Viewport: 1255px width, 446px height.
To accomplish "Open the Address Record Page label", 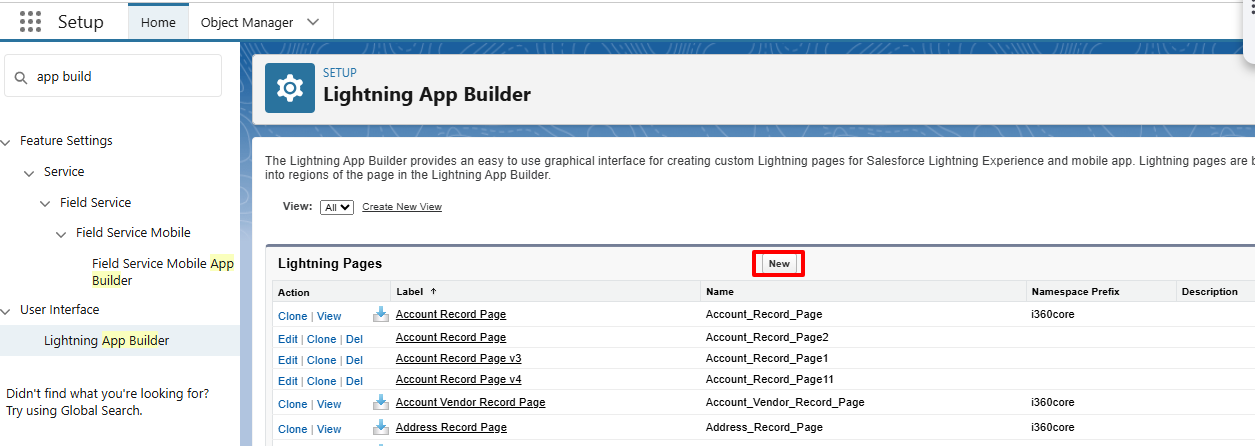I will pyautogui.click(x=451, y=427).
